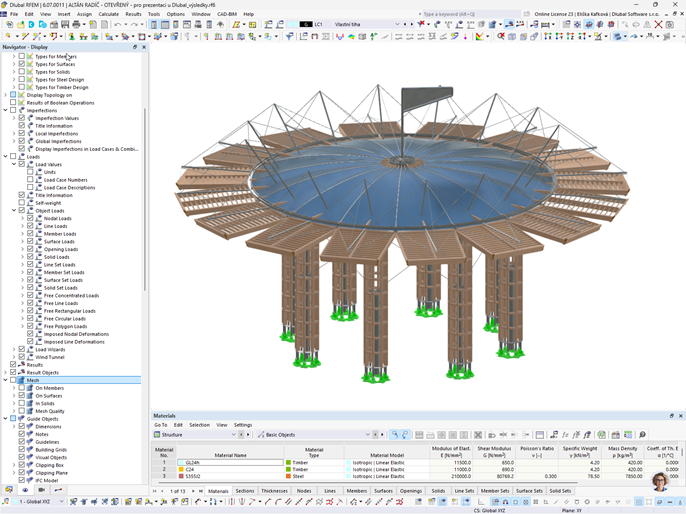This screenshot has height=514, width=686.
Task: Toggle Mesh On Surfaces checkbox
Action: point(21,395)
